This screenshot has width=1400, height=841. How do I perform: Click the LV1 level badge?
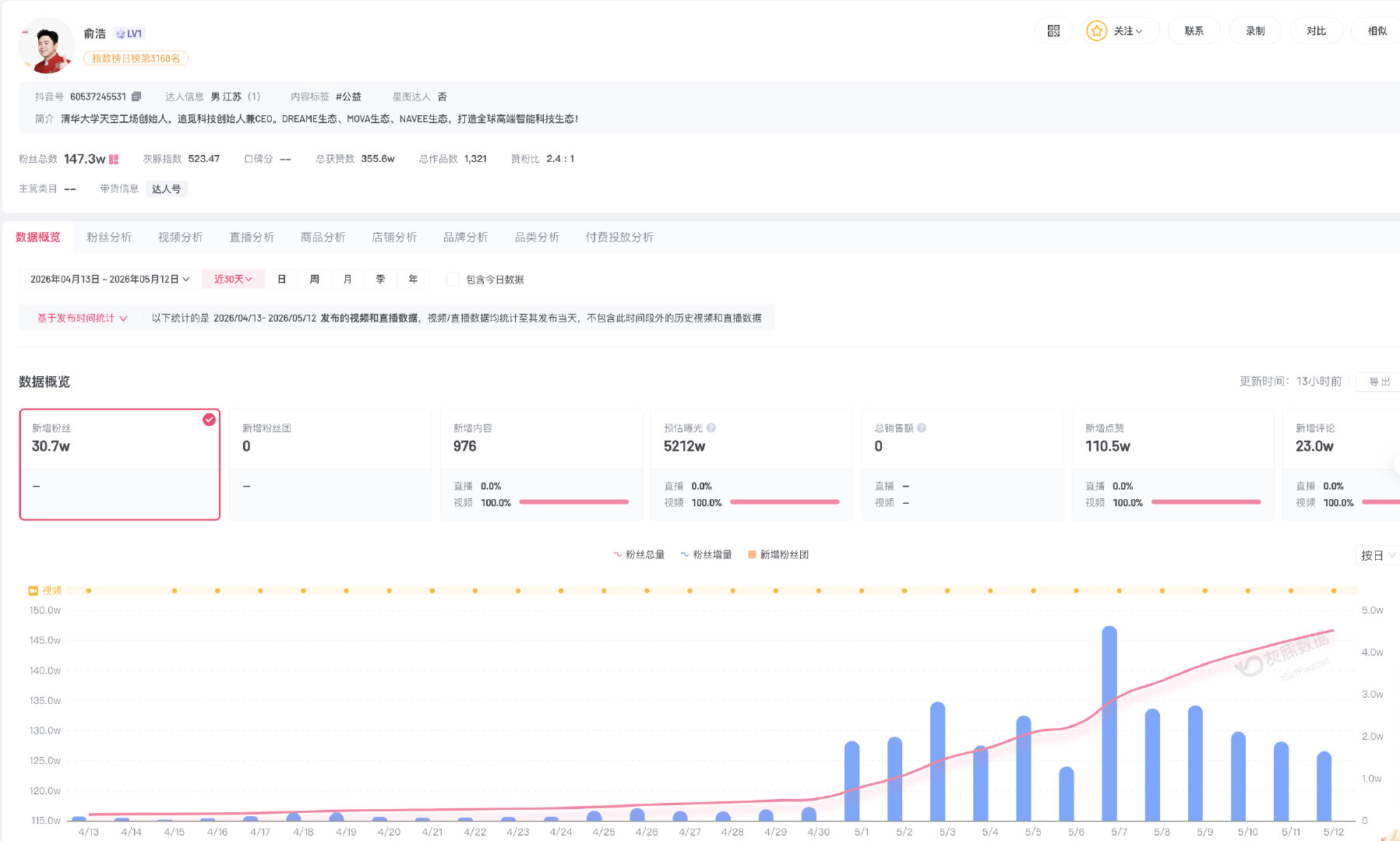click(x=129, y=33)
